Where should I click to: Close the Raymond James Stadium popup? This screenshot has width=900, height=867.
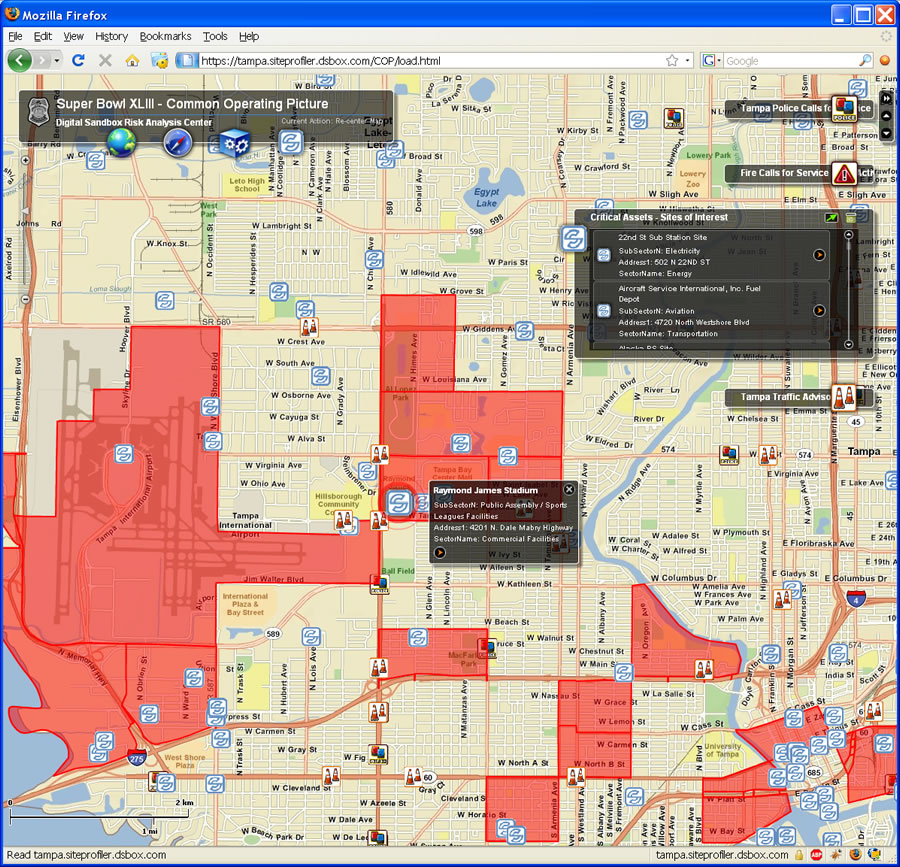(569, 489)
